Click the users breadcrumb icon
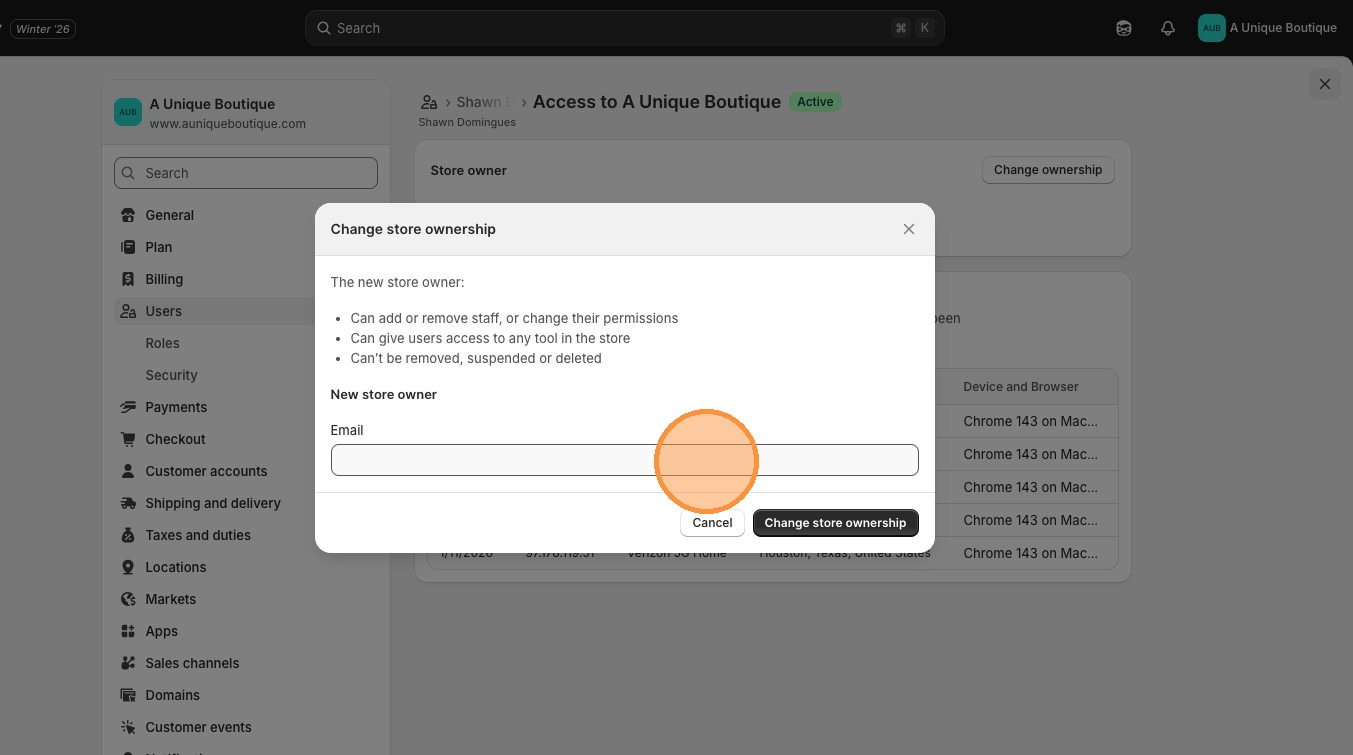The image size is (1353, 755). 429,102
